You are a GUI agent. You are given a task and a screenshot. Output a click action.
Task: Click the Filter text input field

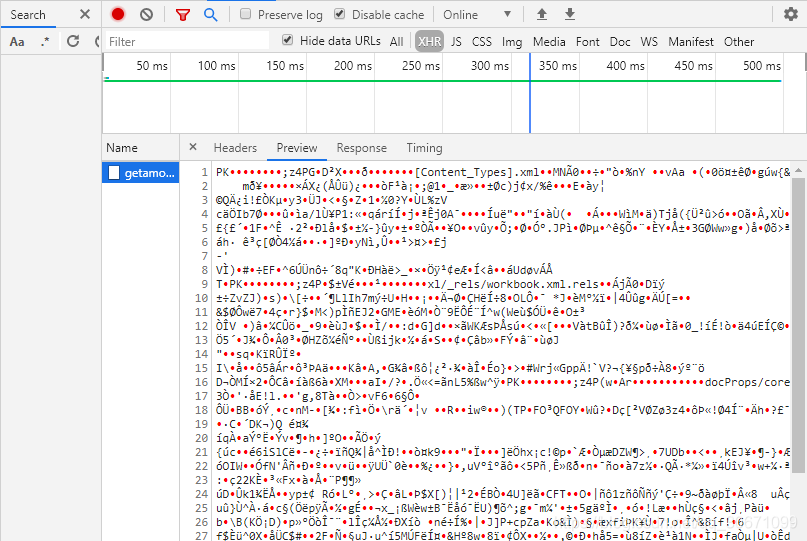[x=187, y=42]
